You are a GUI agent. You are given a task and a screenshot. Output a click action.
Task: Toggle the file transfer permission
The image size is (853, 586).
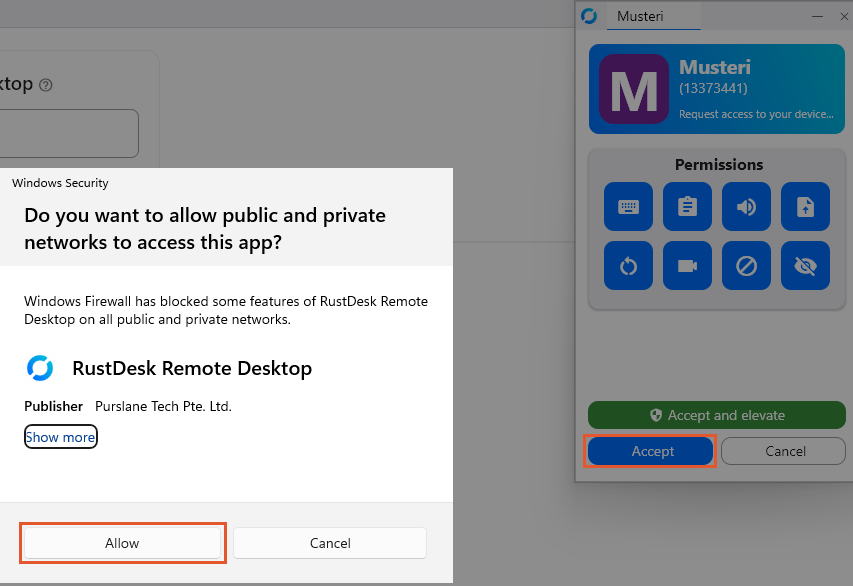(805, 207)
